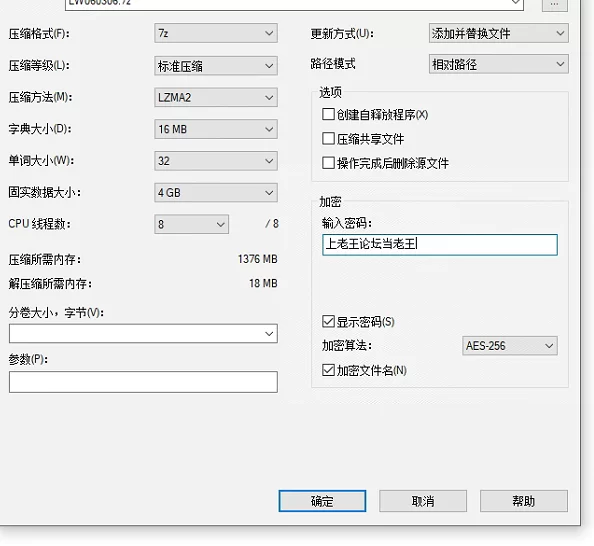
Task: Open the 压缩格式 7z dropdown
Action: coord(216,33)
